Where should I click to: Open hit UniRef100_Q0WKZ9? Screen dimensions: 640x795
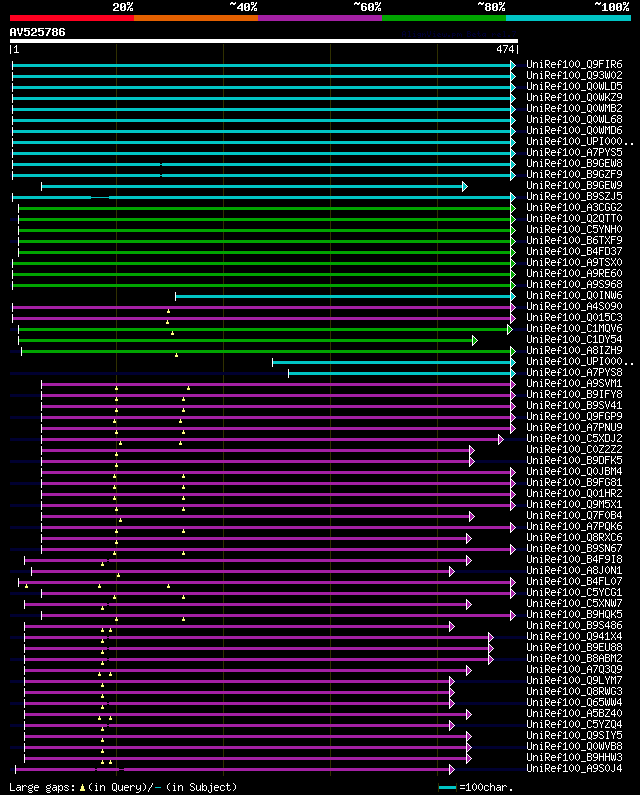point(574,97)
